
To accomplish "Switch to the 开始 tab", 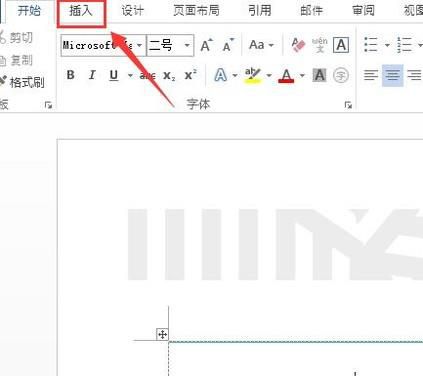I will tap(29, 11).
